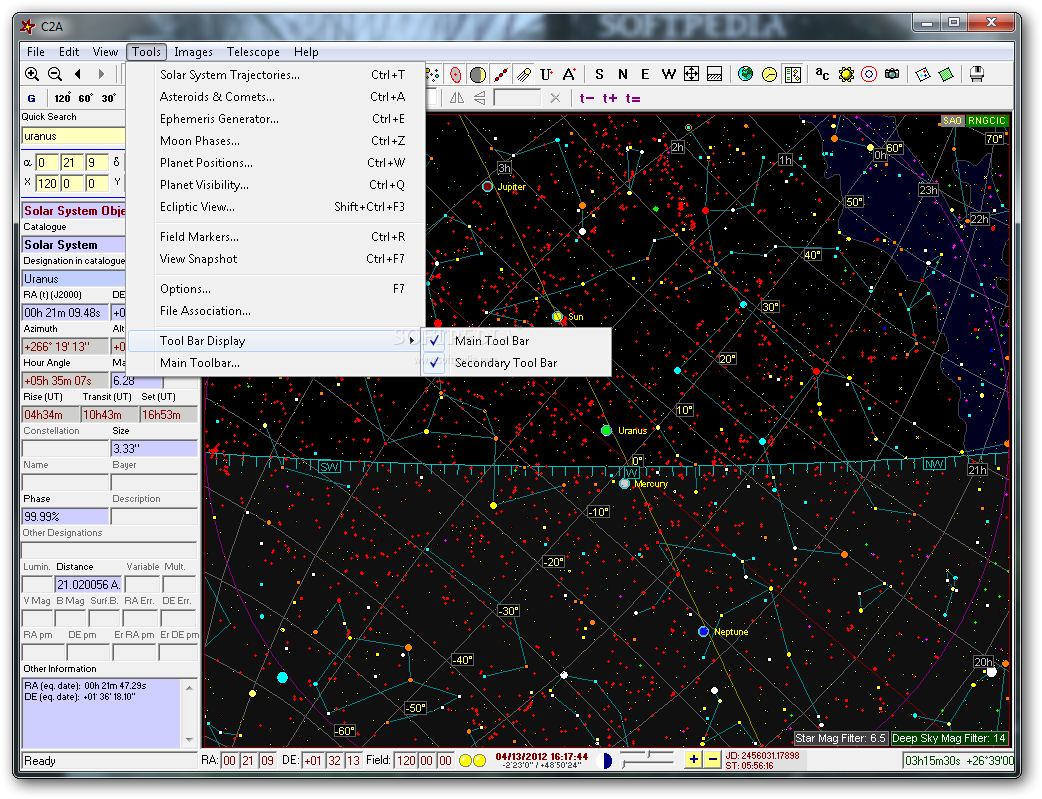Open the Earth globe icon

(746, 74)
